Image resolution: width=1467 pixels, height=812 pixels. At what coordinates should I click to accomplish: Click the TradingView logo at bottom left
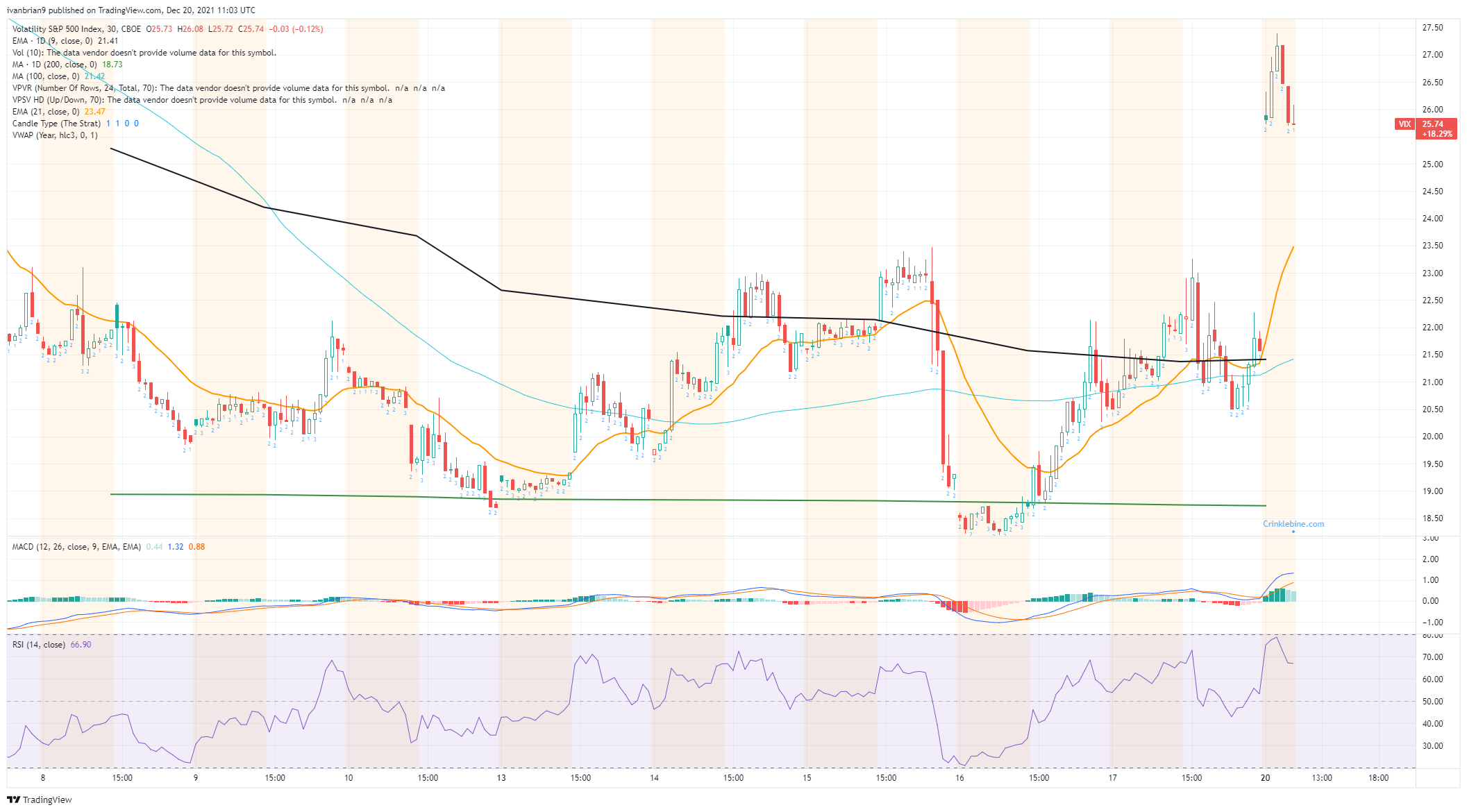click(40, 800)
